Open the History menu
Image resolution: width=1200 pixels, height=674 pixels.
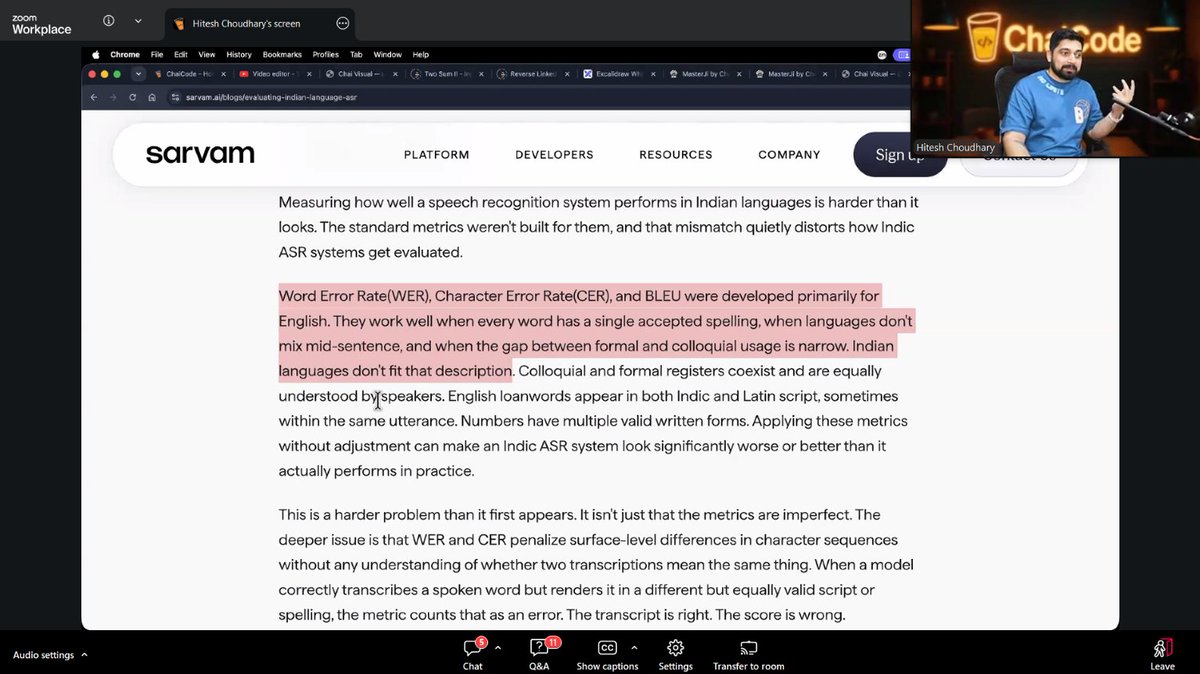239,55
